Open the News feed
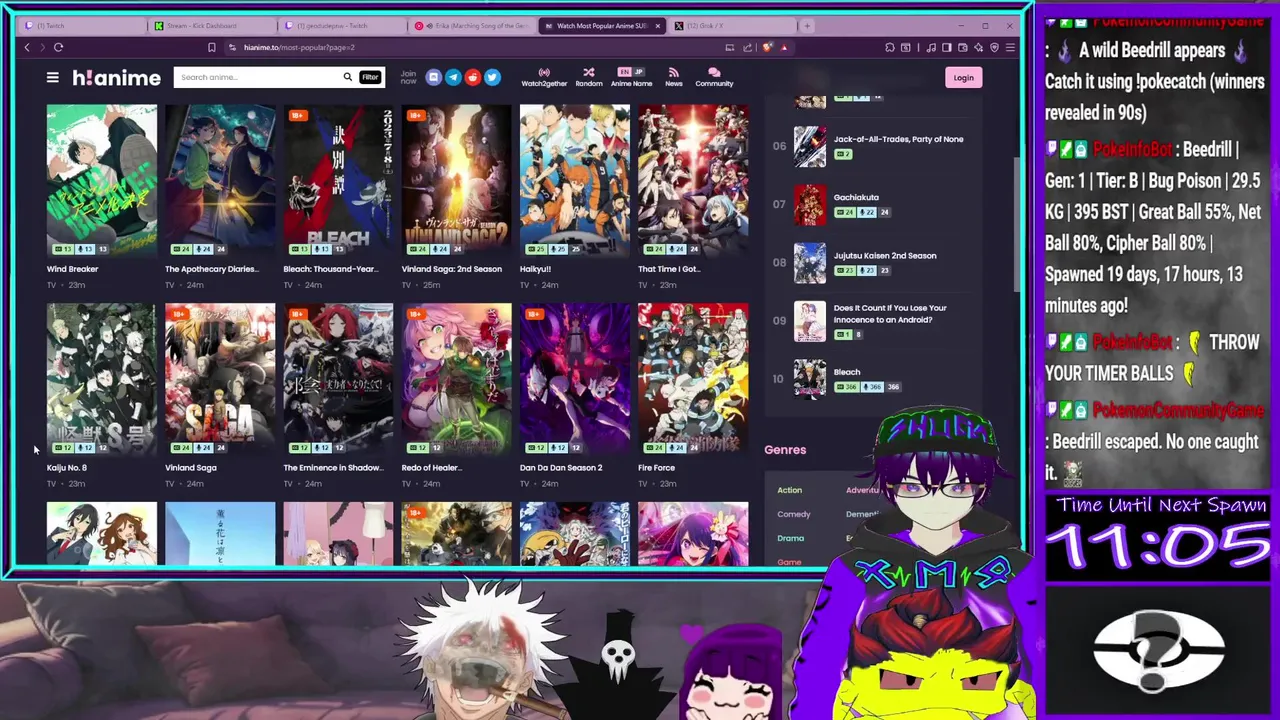This screenshot has height=720, width=1280. (673, 77)
